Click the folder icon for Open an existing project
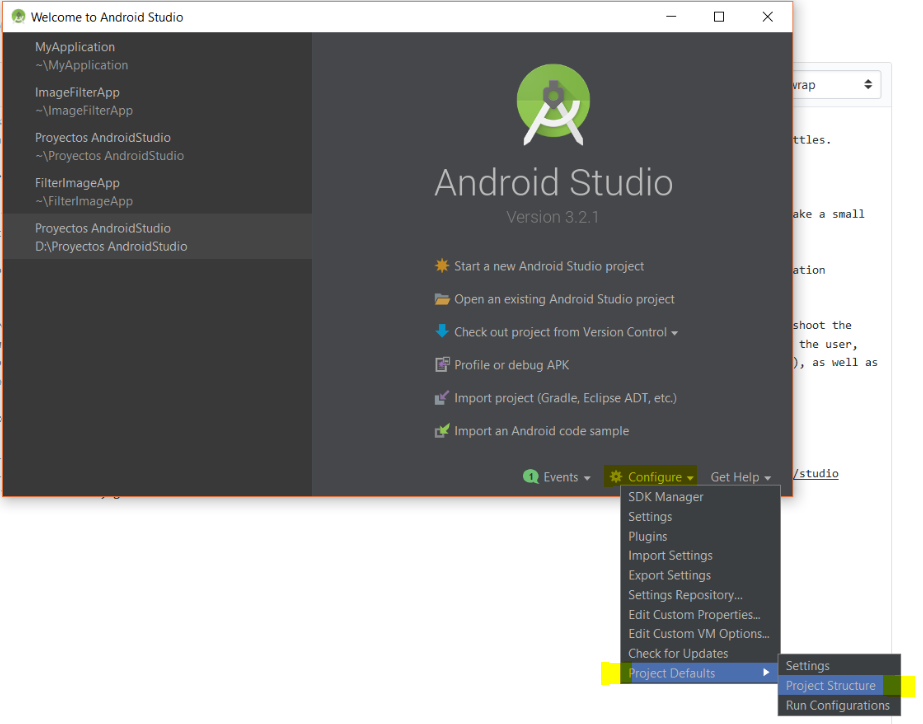The width and height of the screenshot is (923, 724). [x=441, y=299]
